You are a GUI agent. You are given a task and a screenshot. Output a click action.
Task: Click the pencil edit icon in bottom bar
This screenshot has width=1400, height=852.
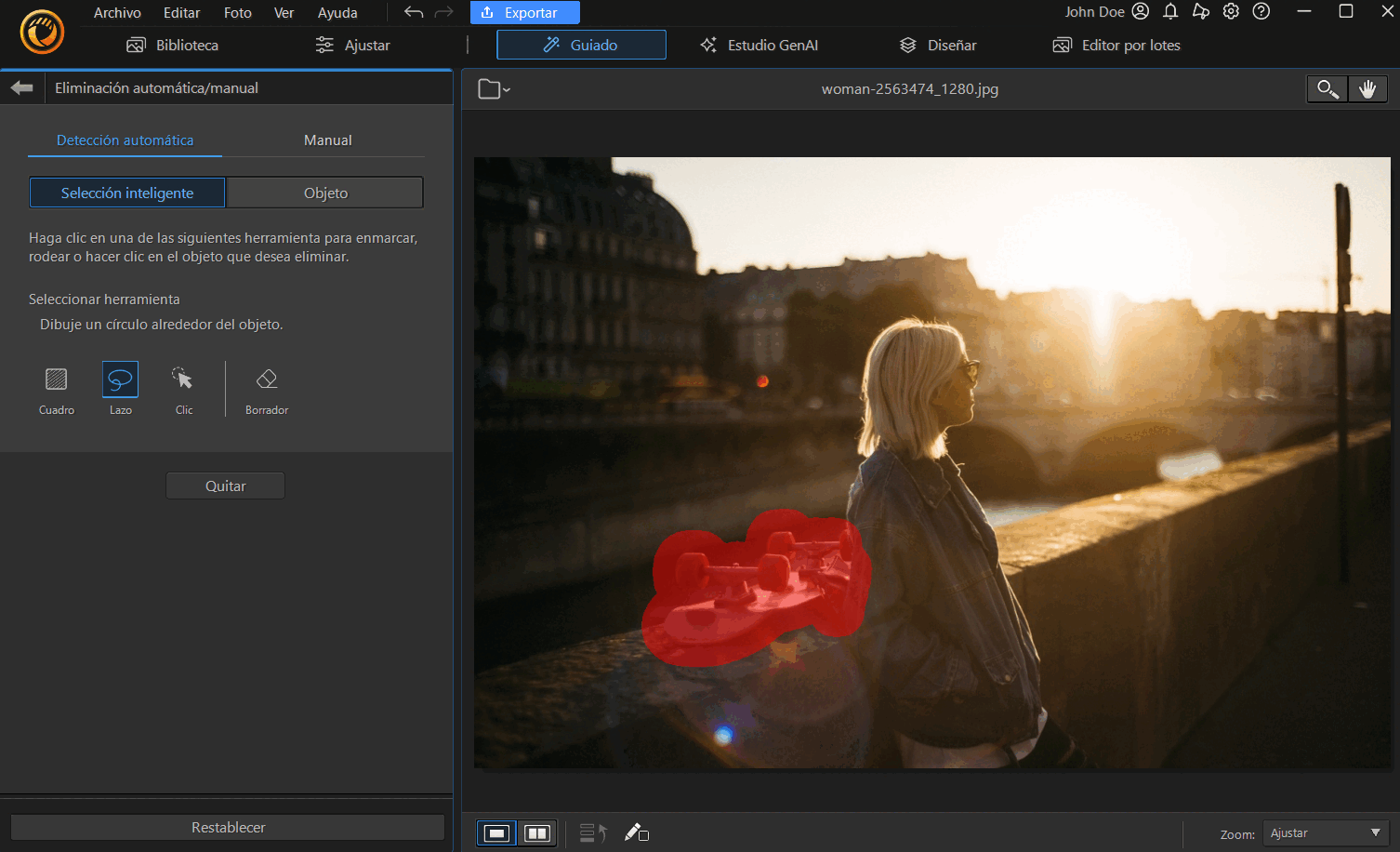point(637,832)
